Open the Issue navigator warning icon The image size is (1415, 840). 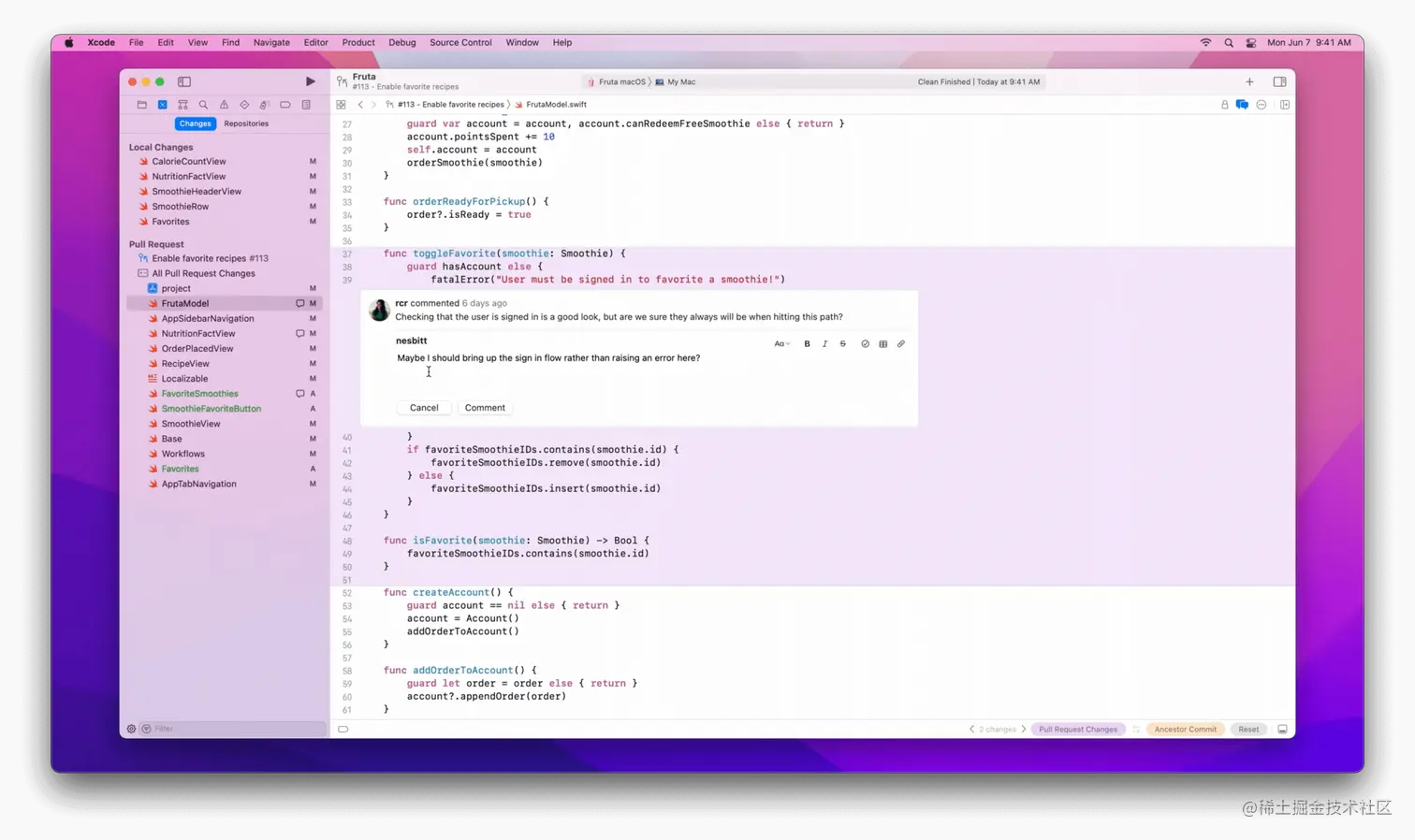coord(224,105)
